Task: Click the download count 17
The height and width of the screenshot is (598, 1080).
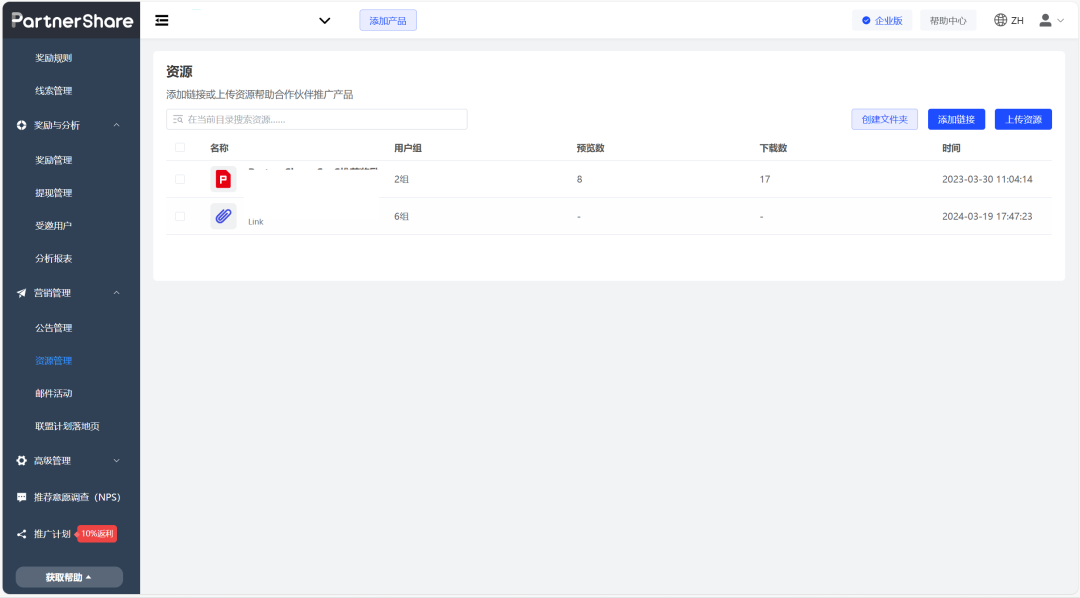Action: [765, 179]
